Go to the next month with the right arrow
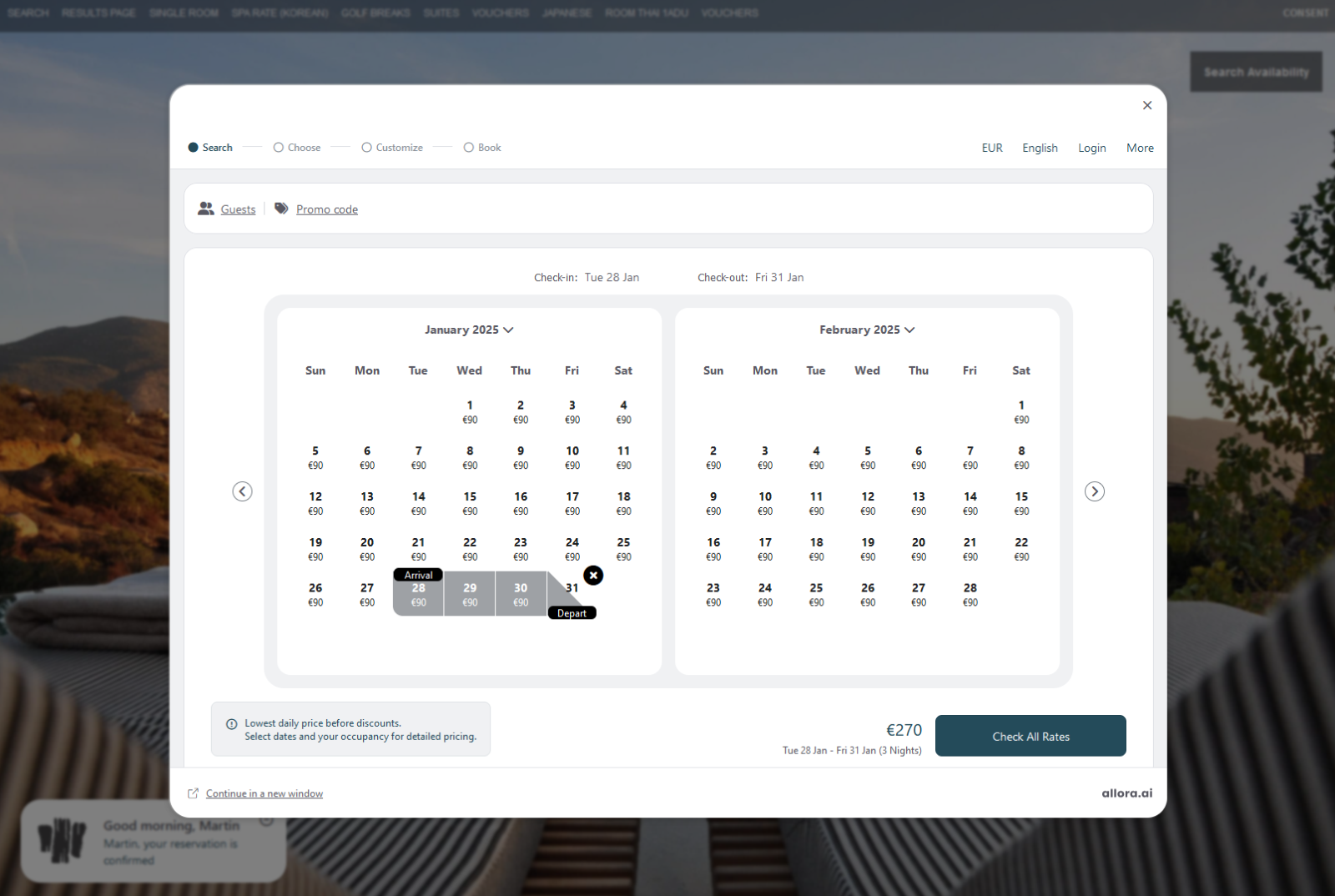Viewport: 1335px width, 896px height. point(1095,491)
